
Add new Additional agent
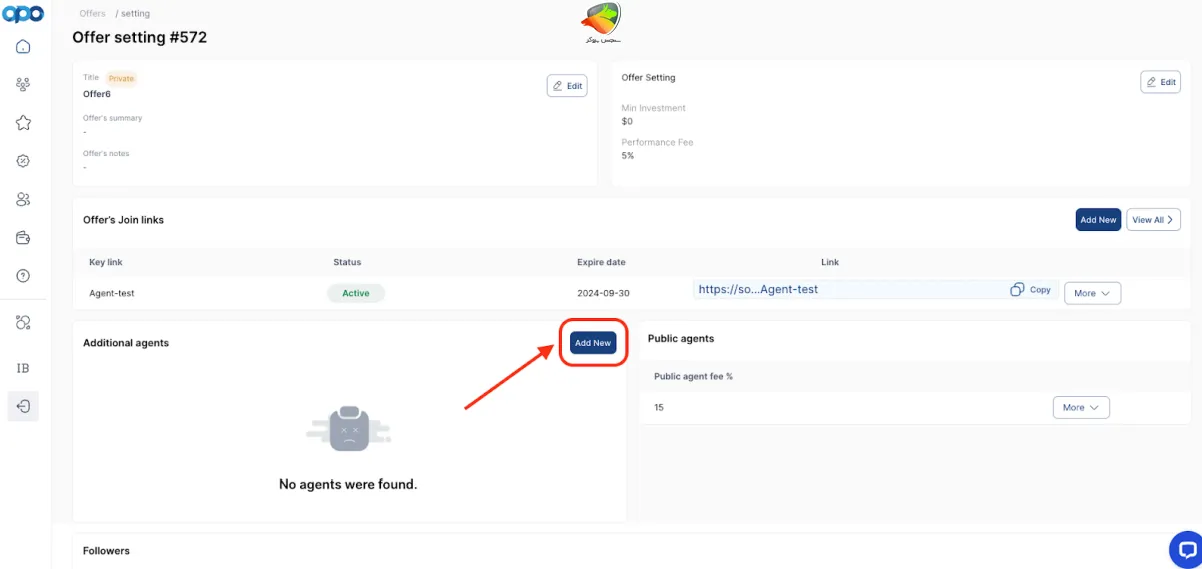[x=593, y=343]
